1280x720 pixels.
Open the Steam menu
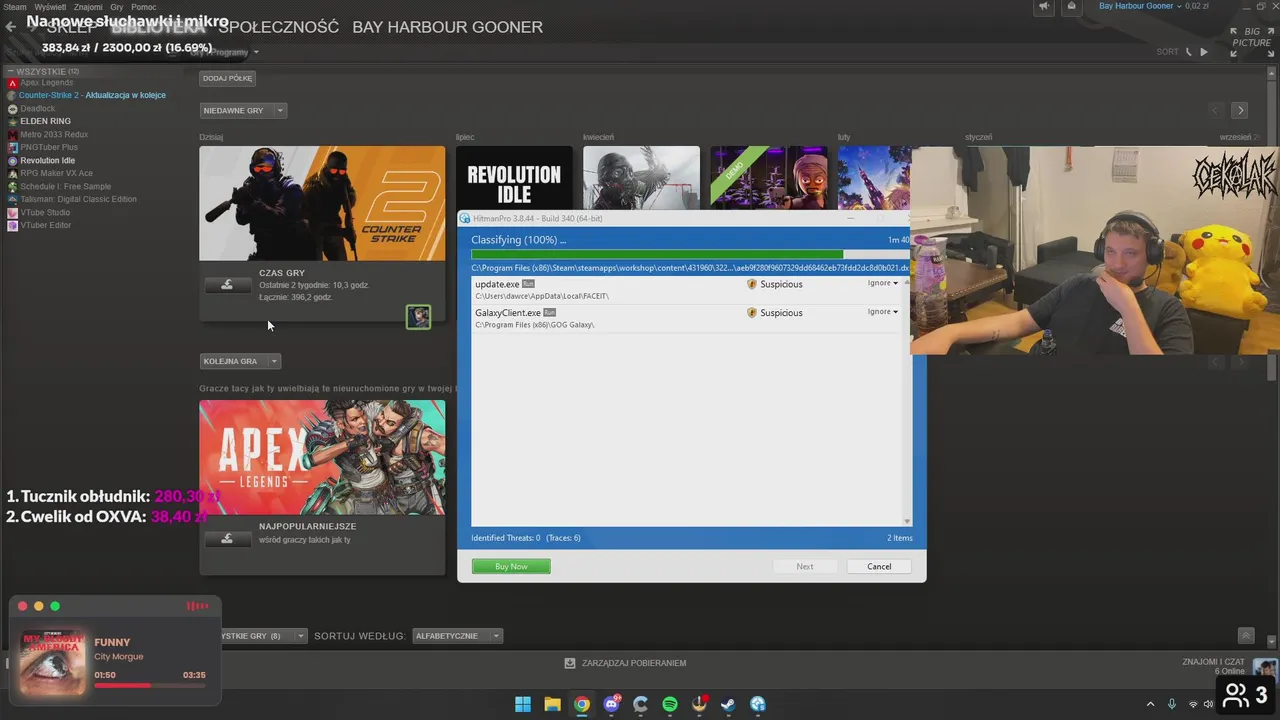tap(14, 7)
